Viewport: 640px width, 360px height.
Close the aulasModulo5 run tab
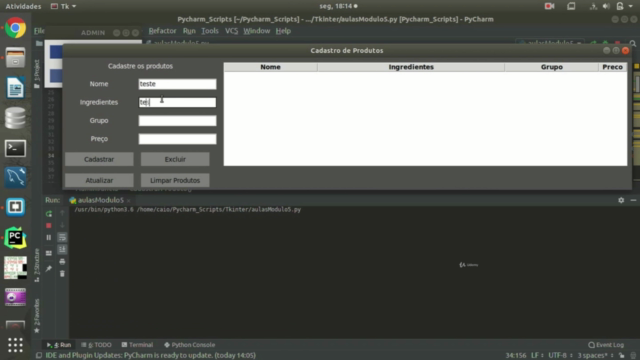coord(129,200)
